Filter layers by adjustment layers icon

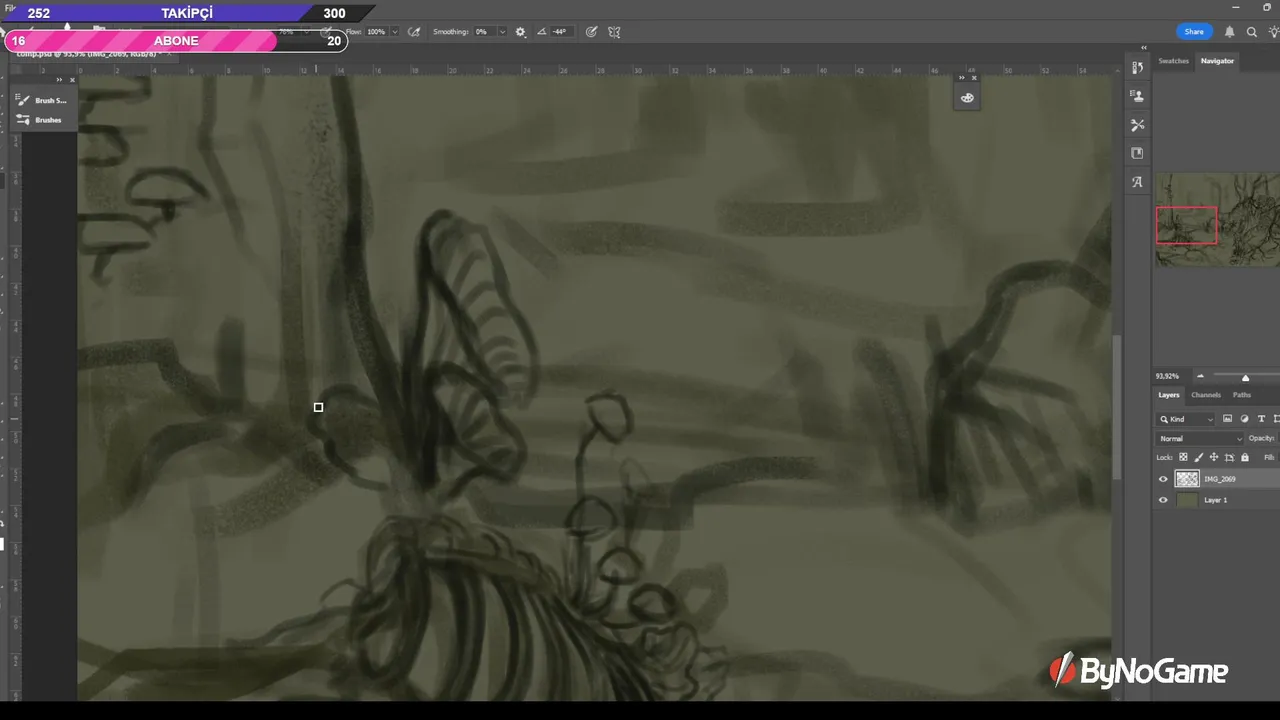tap(1244, 419)
